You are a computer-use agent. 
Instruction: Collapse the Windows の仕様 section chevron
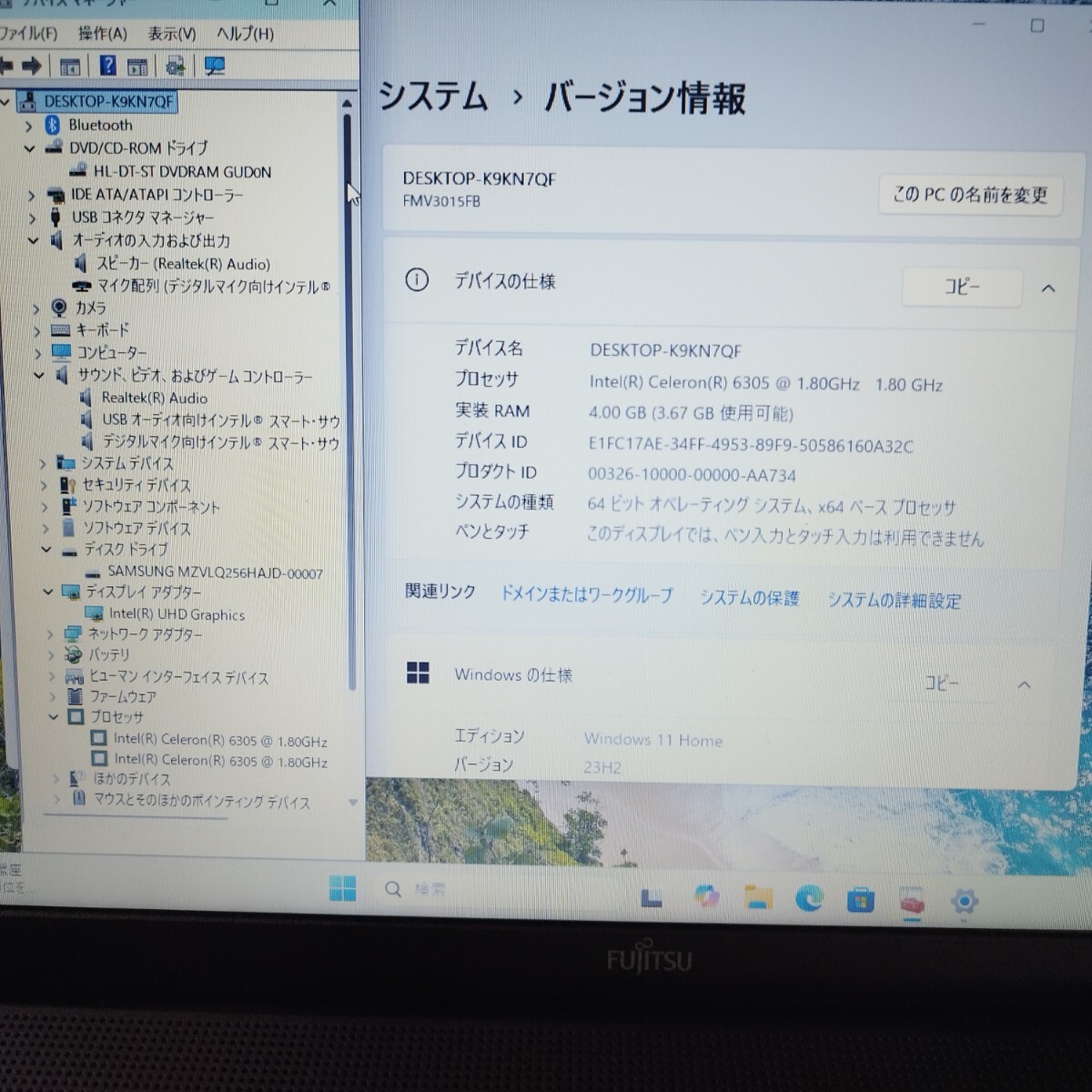1024,684
